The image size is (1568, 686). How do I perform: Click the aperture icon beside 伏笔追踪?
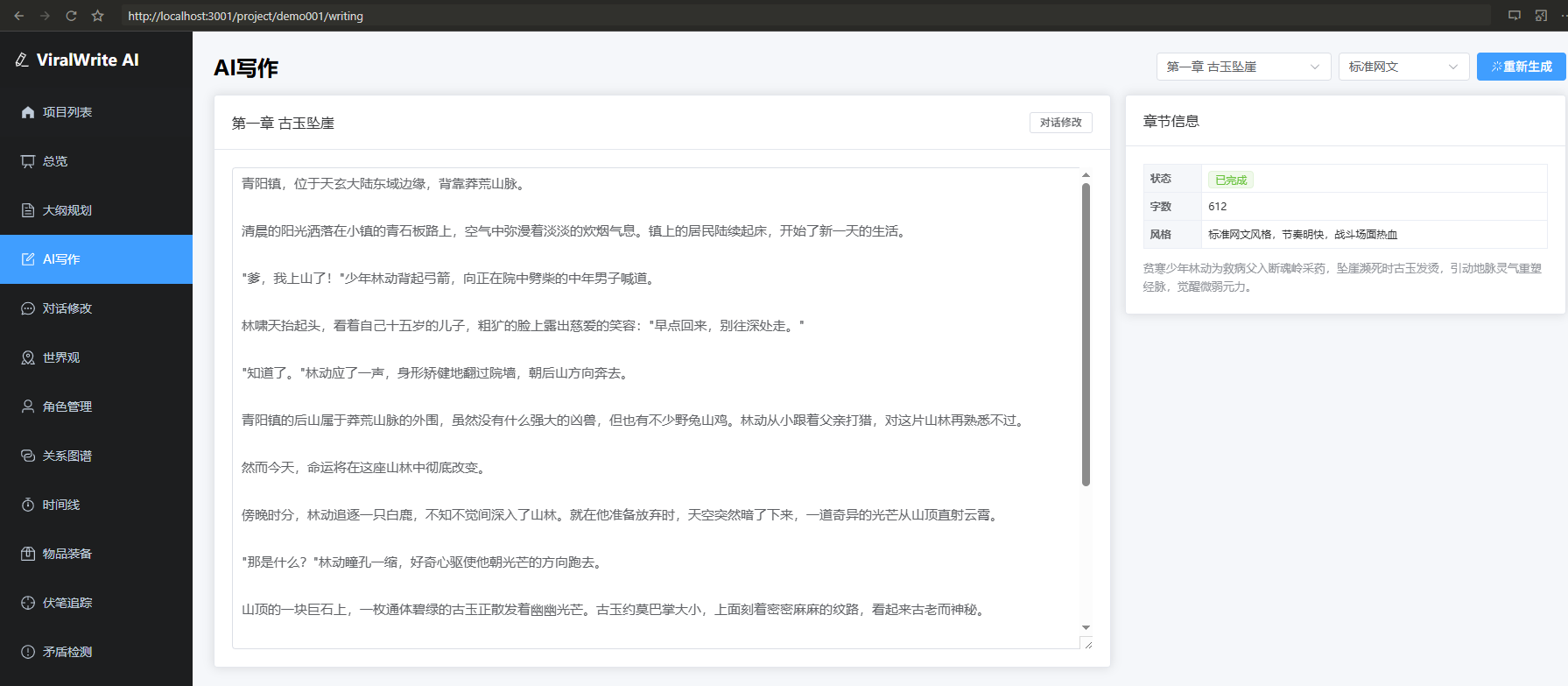point(28,603)
